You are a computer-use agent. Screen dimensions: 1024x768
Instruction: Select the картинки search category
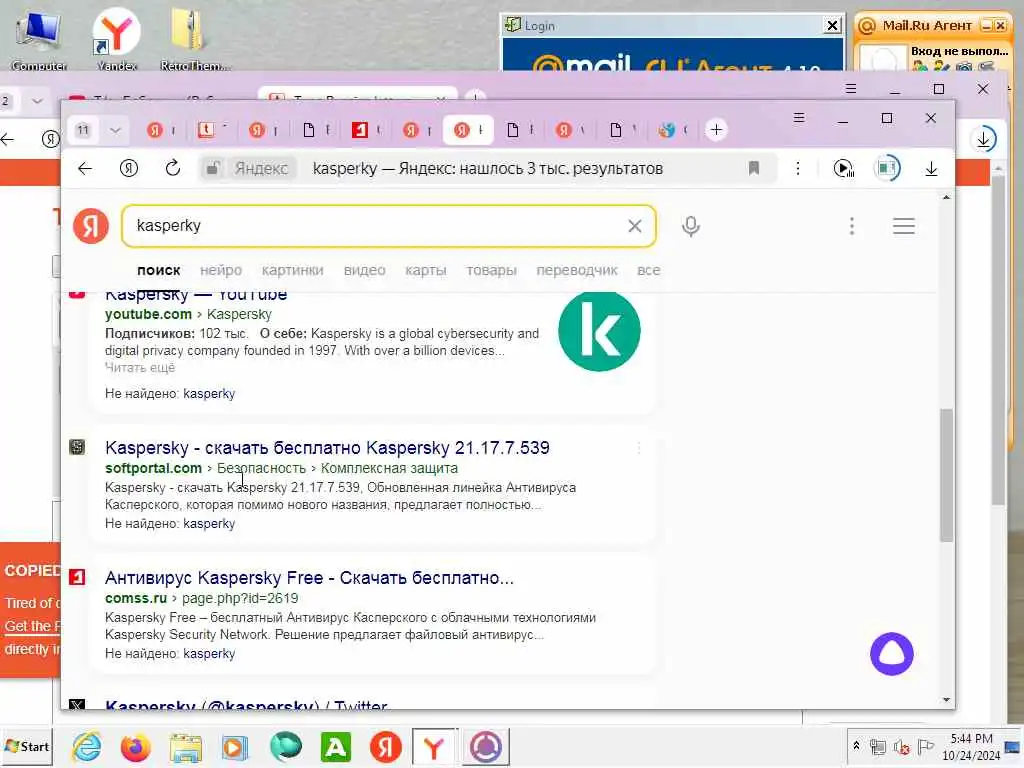(x=293, y=270)
